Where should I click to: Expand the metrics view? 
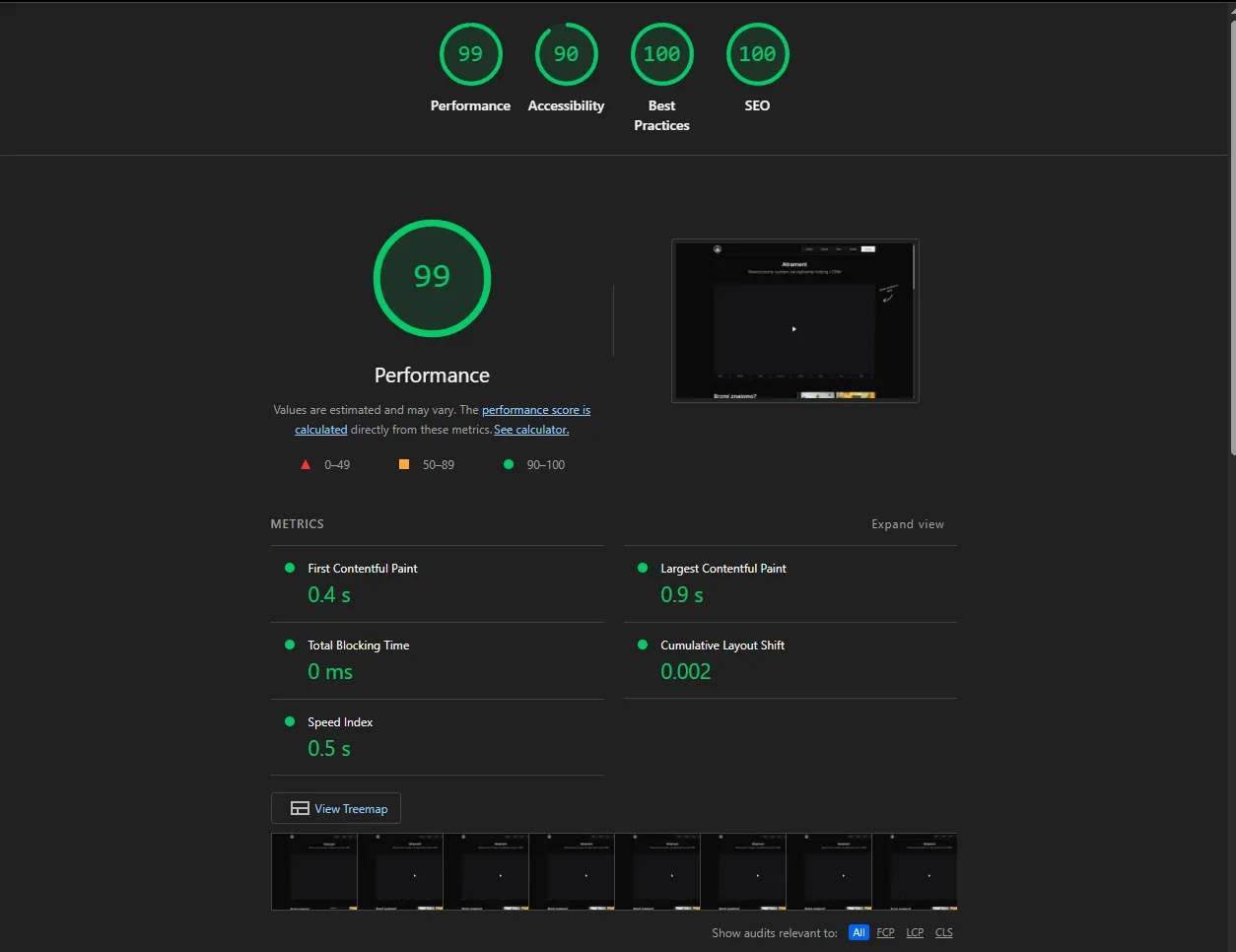[908, 524]
